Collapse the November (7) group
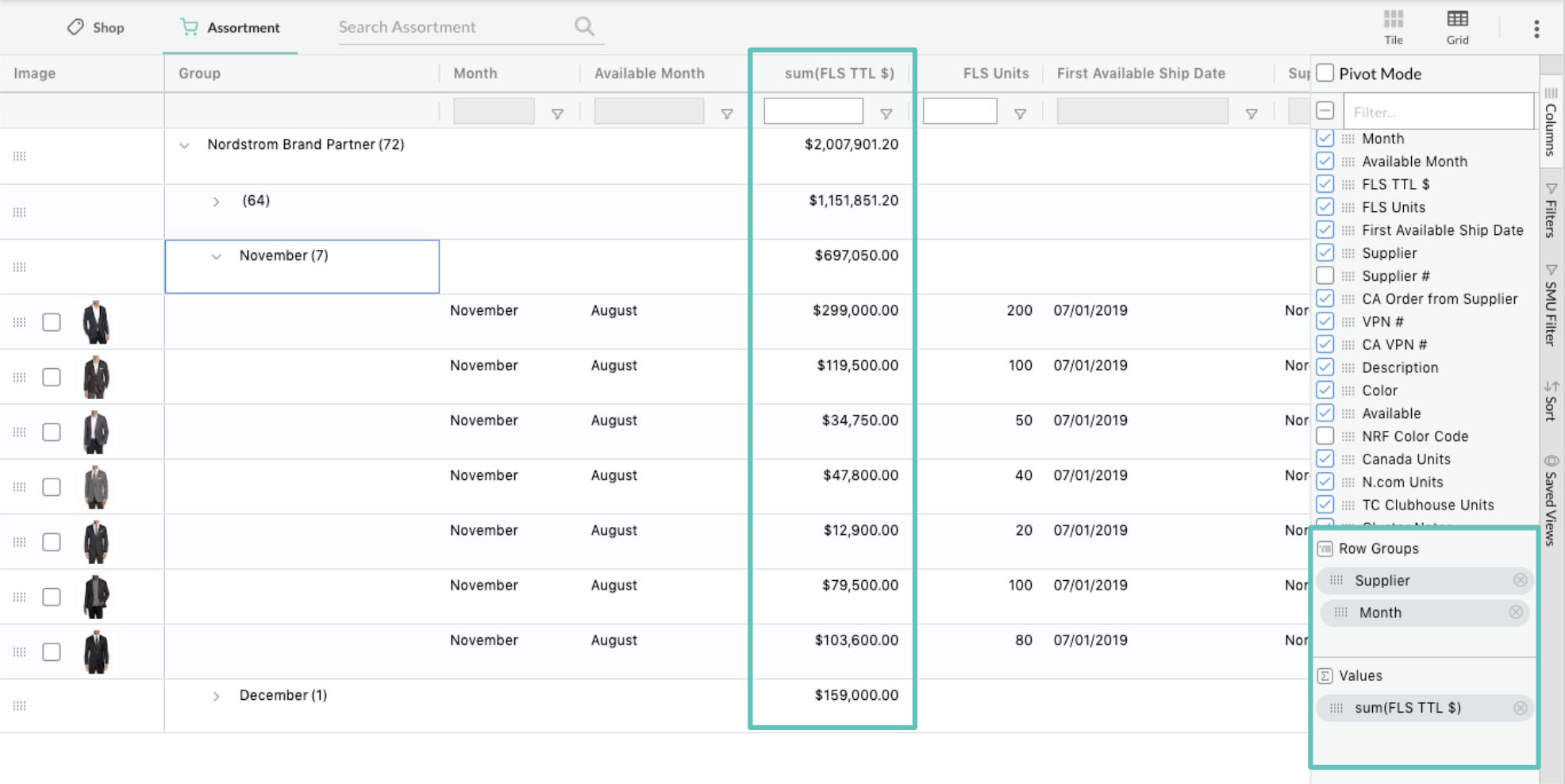1565x784 pixels. pyautogui.click(x=216, y=256)
